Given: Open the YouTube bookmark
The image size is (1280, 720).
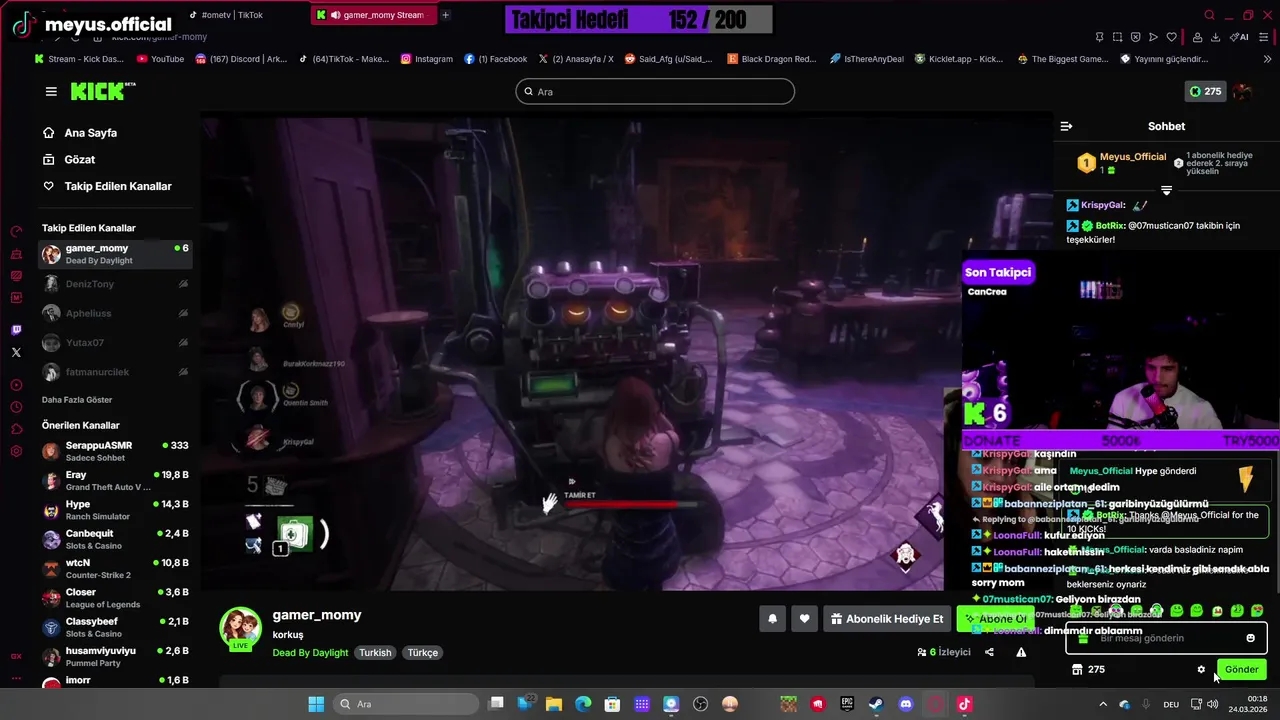Looking at the screenshot, I should [x=160, y=59].
